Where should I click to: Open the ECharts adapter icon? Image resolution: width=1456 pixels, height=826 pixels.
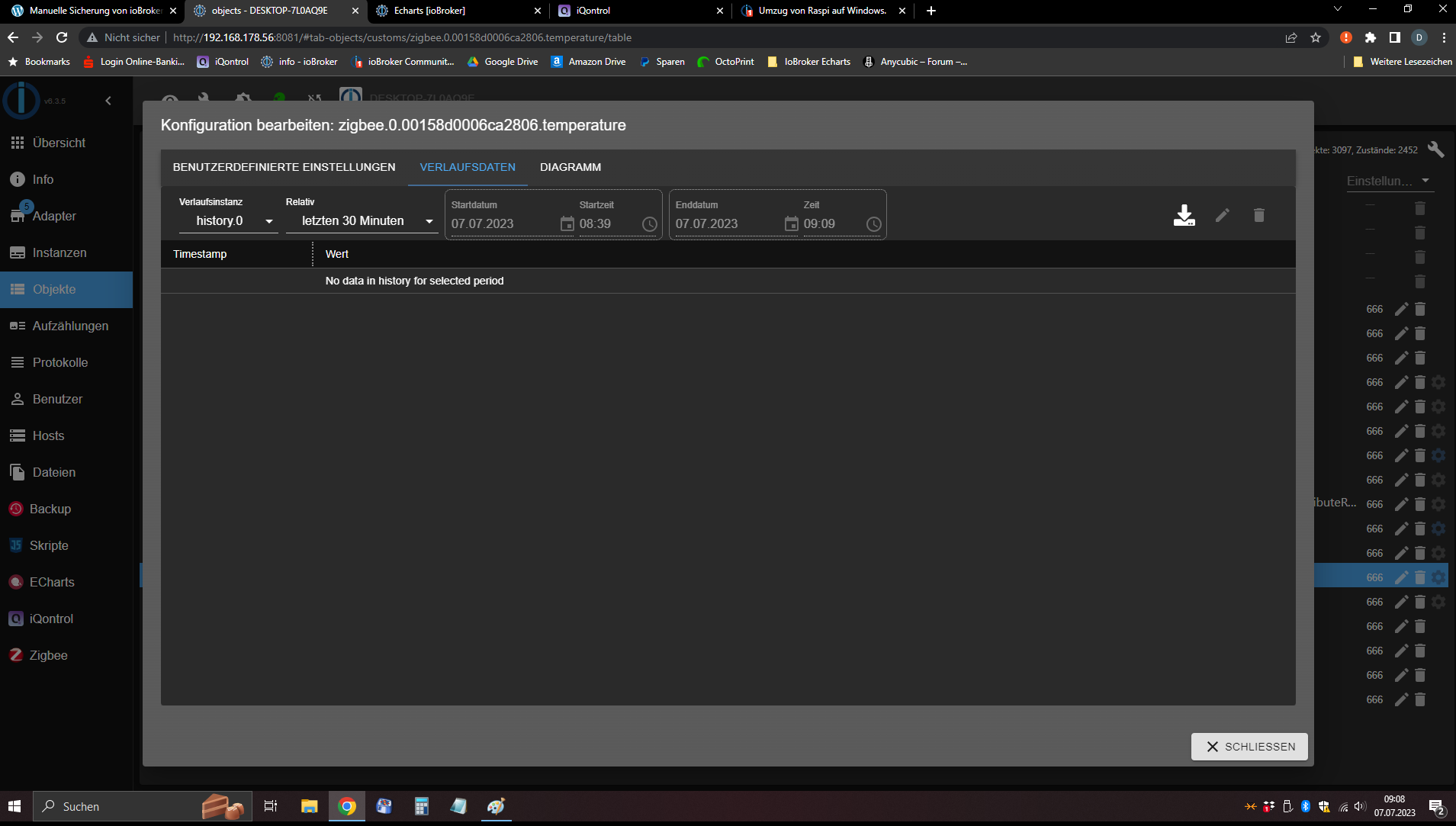click(x=16, y=582)
